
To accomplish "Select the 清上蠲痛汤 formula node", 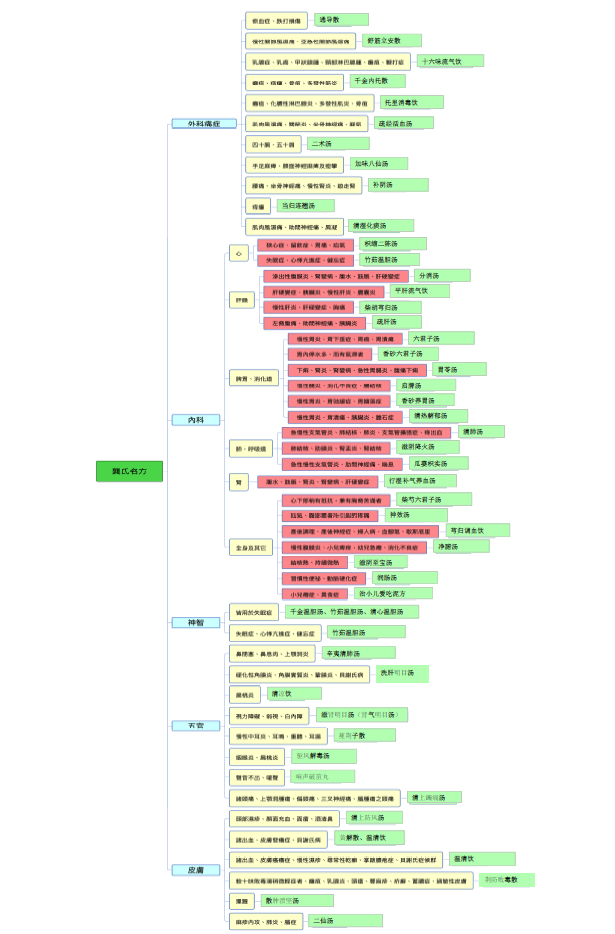I will 434,797.
